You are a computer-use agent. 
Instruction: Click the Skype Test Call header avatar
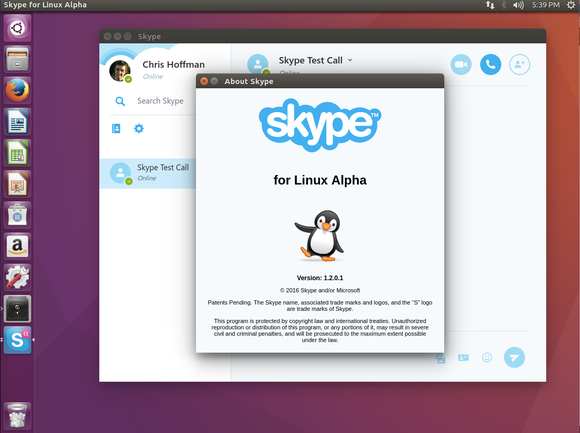(x=258, y=64)
